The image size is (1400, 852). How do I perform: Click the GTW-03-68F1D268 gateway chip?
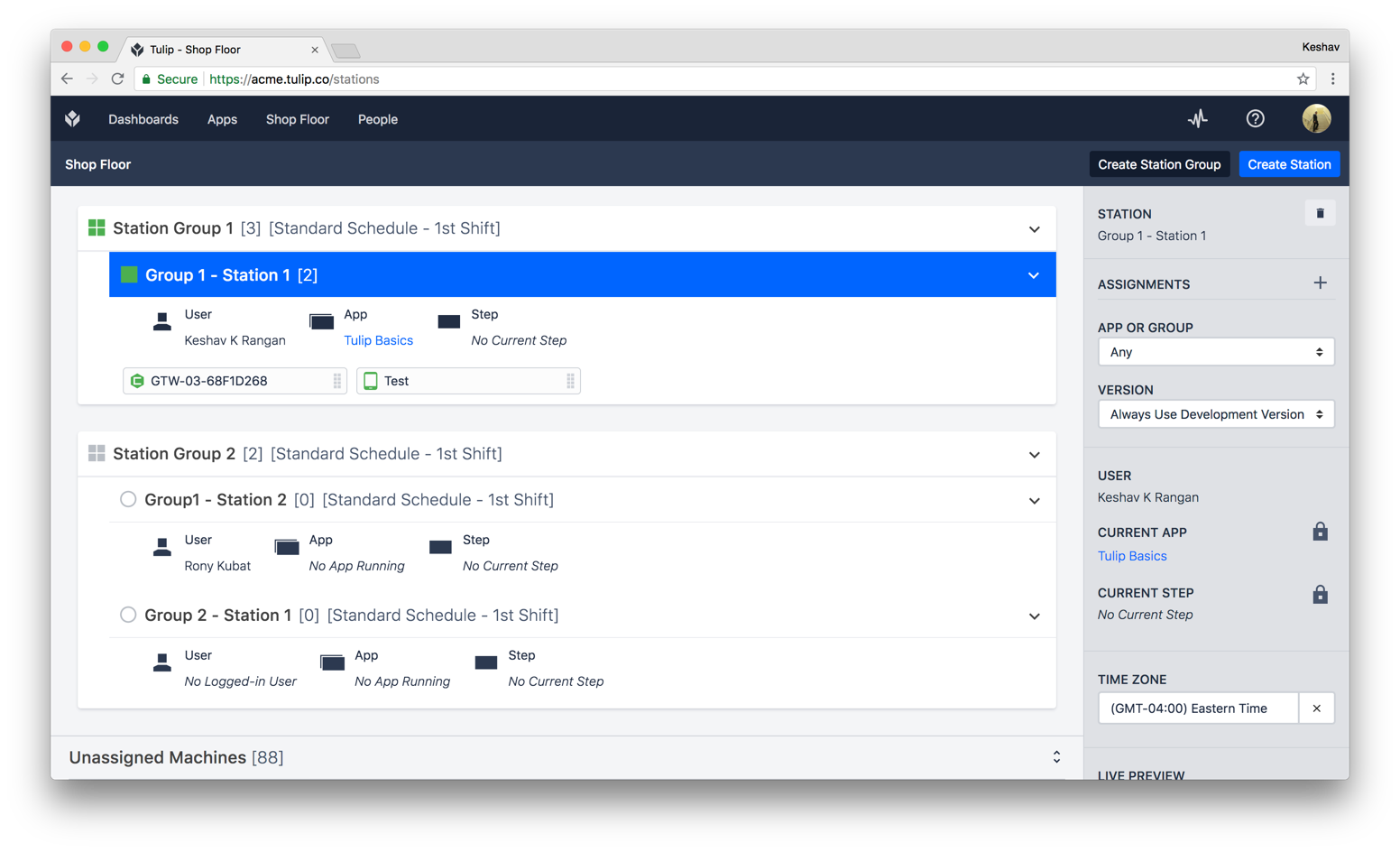point(235,381)
